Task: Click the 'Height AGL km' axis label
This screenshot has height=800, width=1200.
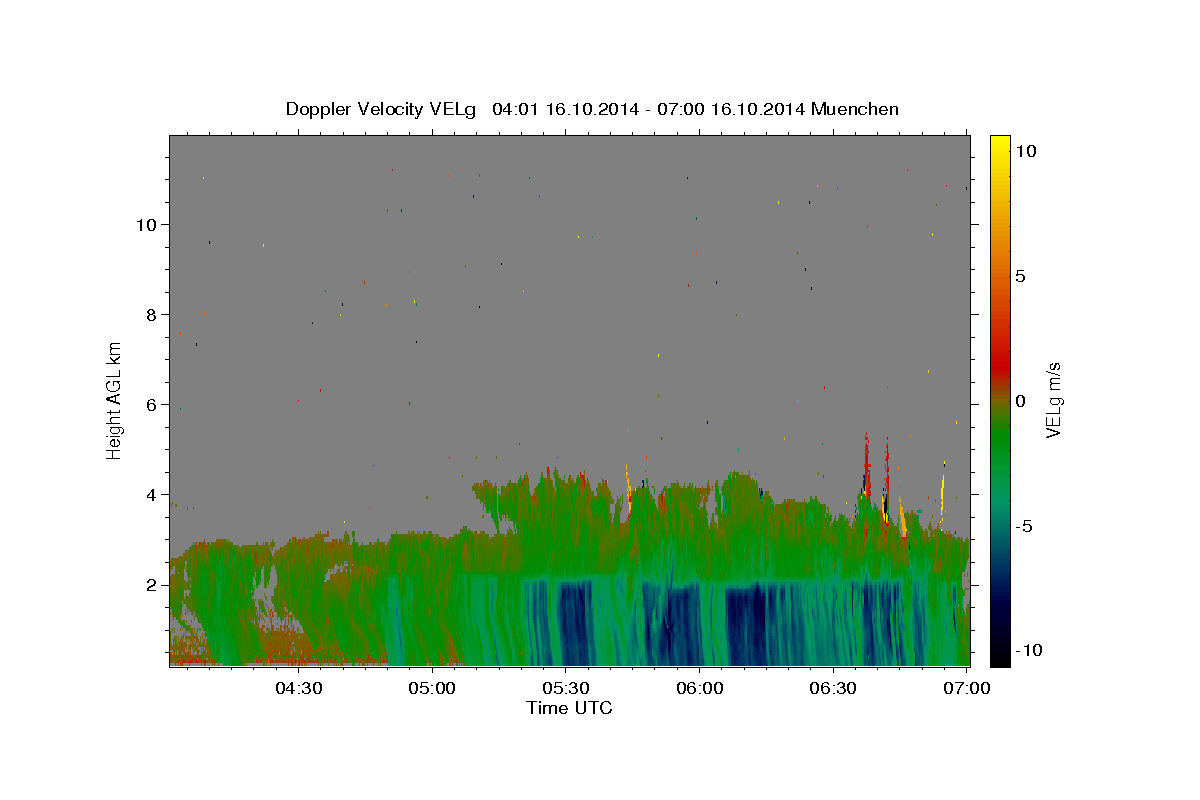Action: [x=115, y=400]
